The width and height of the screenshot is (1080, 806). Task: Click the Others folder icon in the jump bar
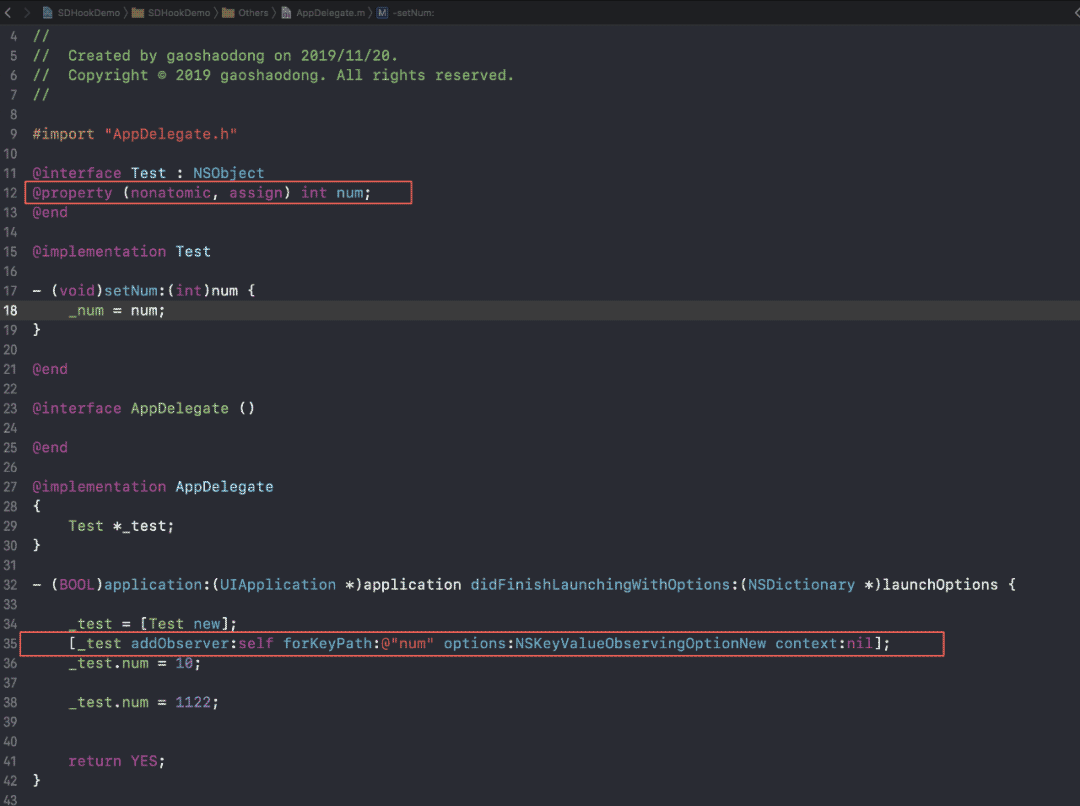[228, 12]
